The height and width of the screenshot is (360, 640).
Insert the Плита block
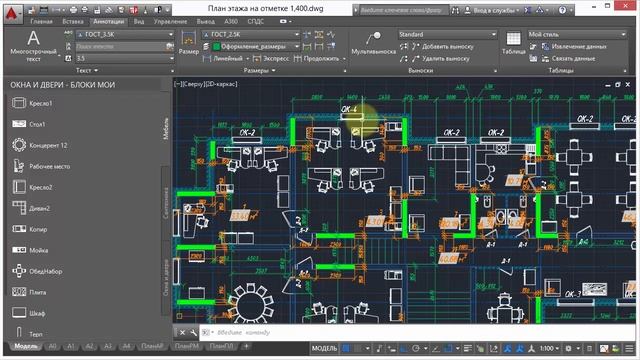coord(29,292)
